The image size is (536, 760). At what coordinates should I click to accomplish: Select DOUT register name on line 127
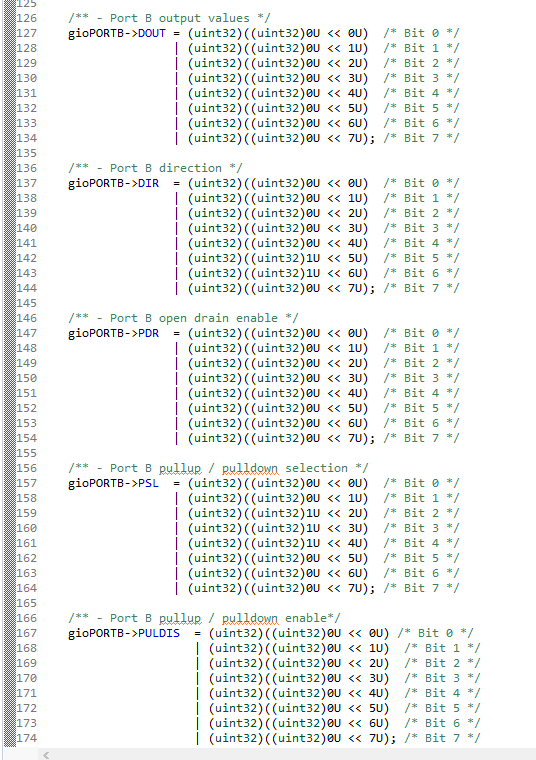(x=152, y=33)
